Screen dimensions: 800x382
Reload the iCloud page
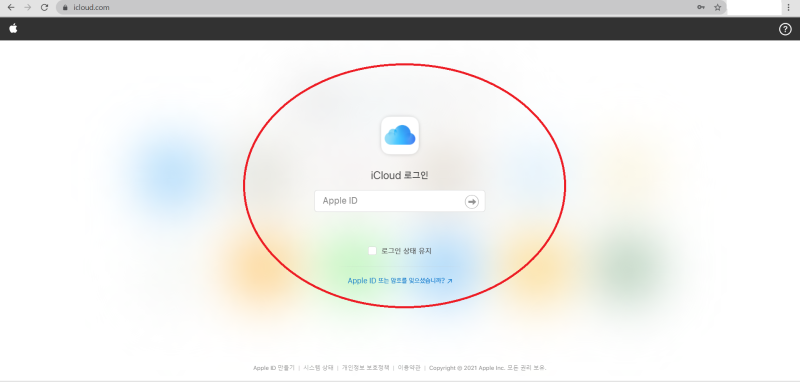[x=44, y=7]
